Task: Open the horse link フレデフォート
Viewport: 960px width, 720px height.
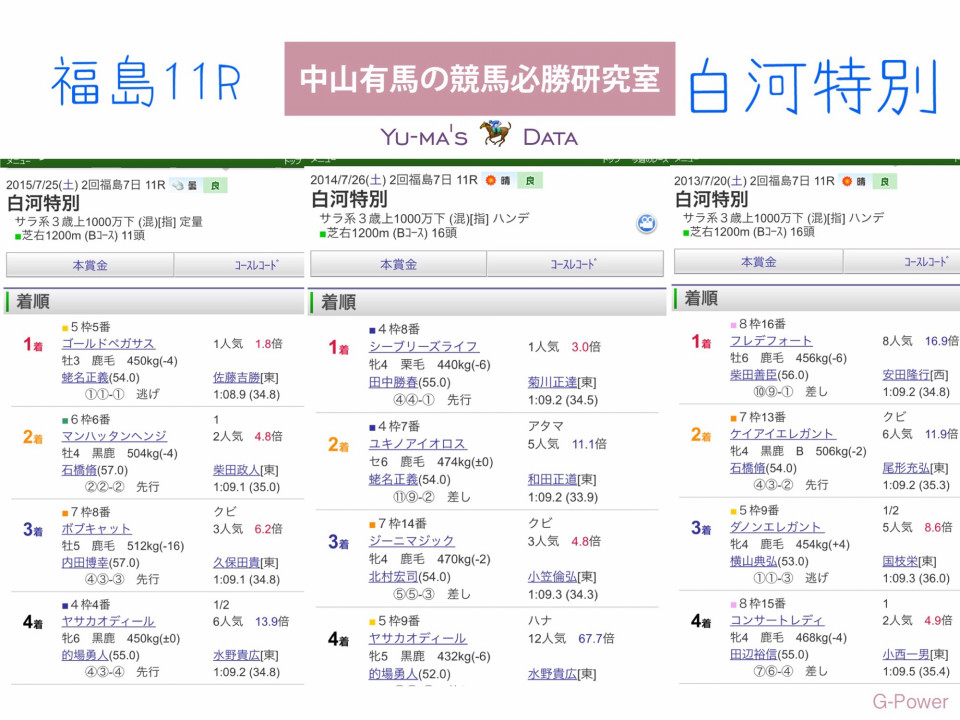Action: [771, 341]
